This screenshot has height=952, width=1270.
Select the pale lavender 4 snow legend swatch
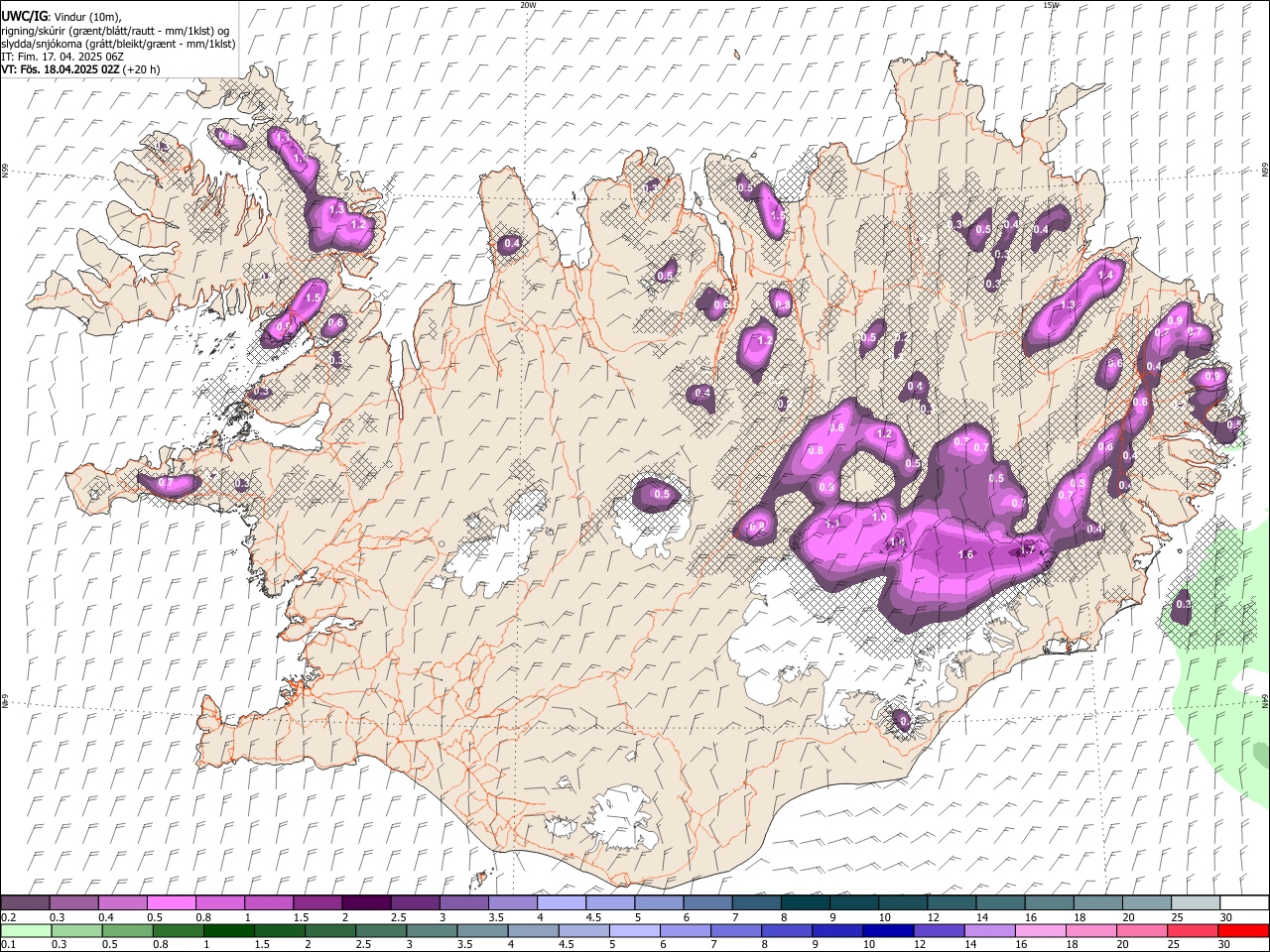pos(561,903)
